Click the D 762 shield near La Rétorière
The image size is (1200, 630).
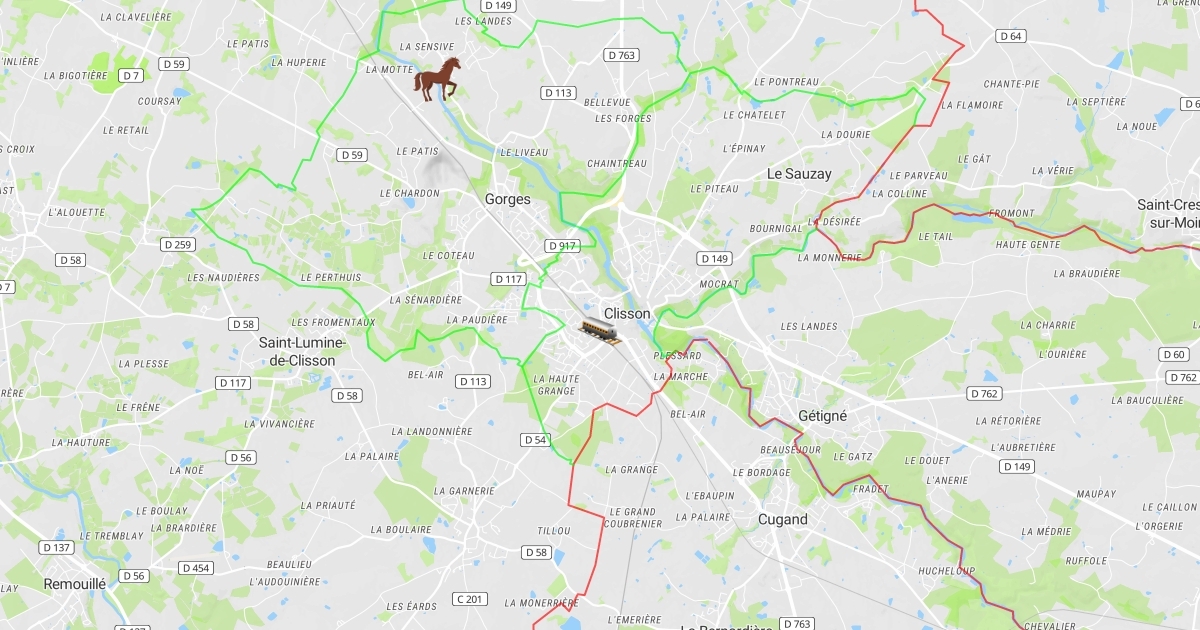tap(985, 393)
